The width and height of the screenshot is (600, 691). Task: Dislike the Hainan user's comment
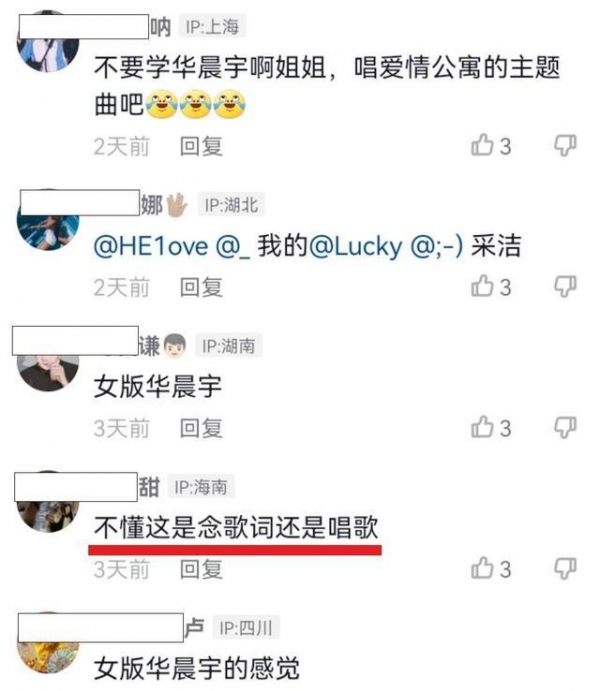pos(565,569)
